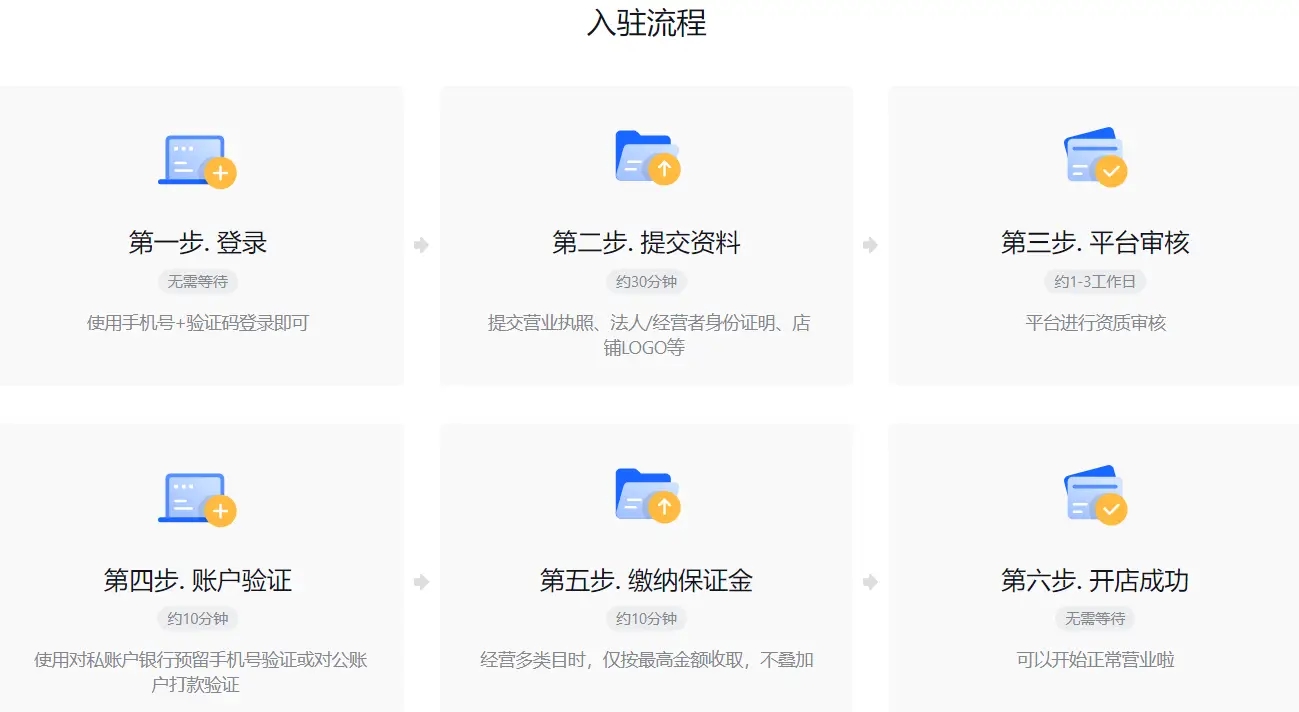The image size is (1299, 712).
Task: Click the text 经营多类目时，仅按最高金额收取，不叠加
Action: pos(647,660)
